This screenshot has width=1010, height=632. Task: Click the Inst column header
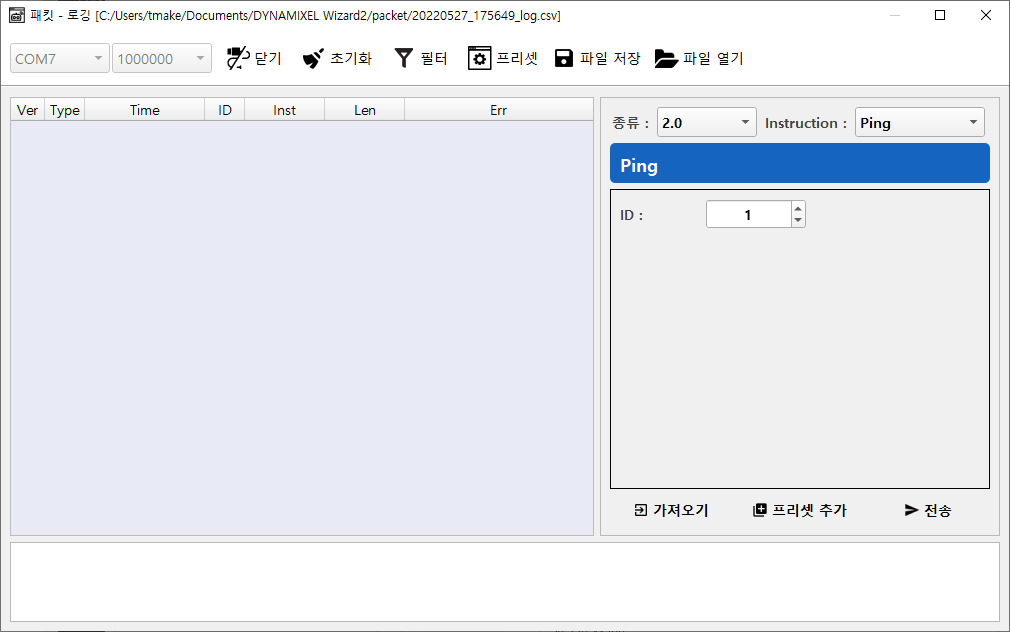click(285, 110)
